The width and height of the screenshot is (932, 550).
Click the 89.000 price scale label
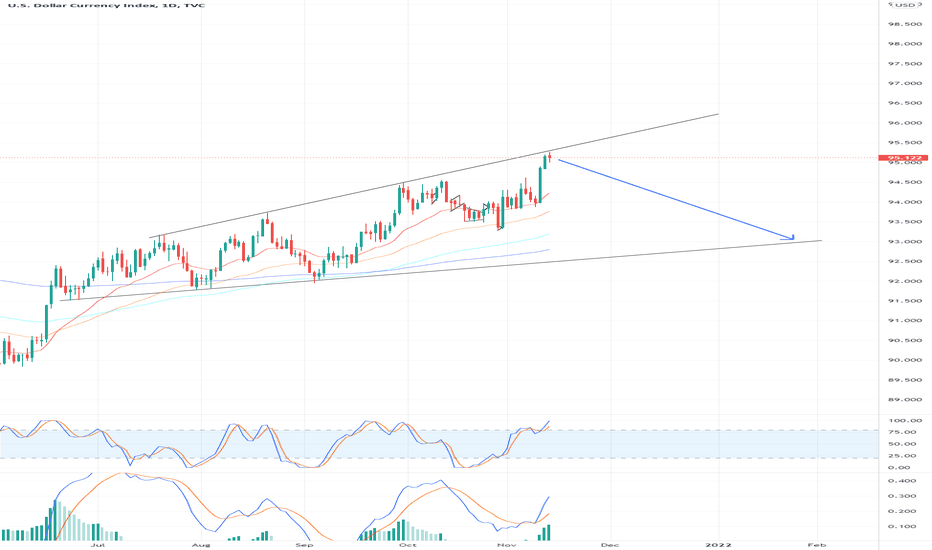905,400
